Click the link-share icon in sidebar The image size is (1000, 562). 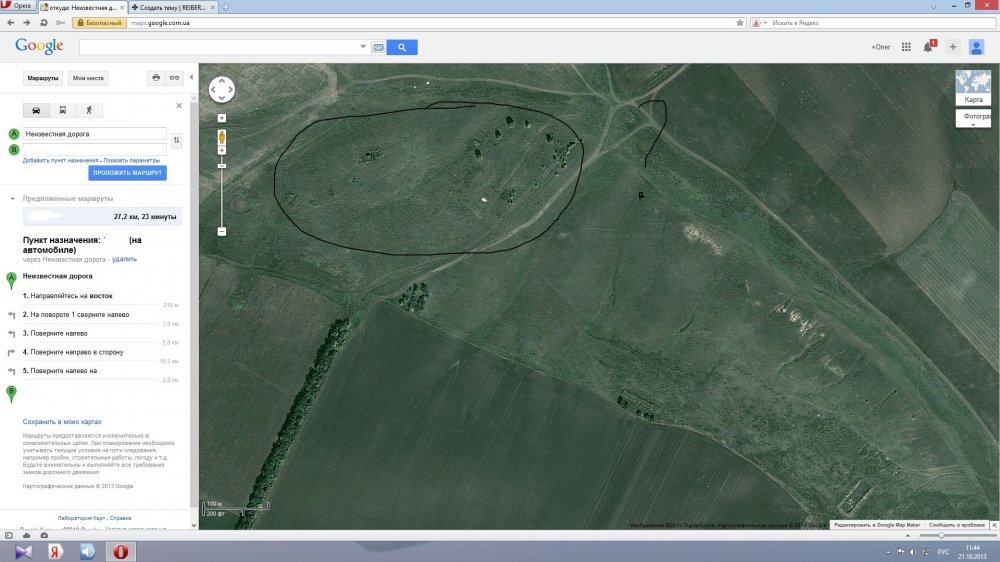[174, 78]
